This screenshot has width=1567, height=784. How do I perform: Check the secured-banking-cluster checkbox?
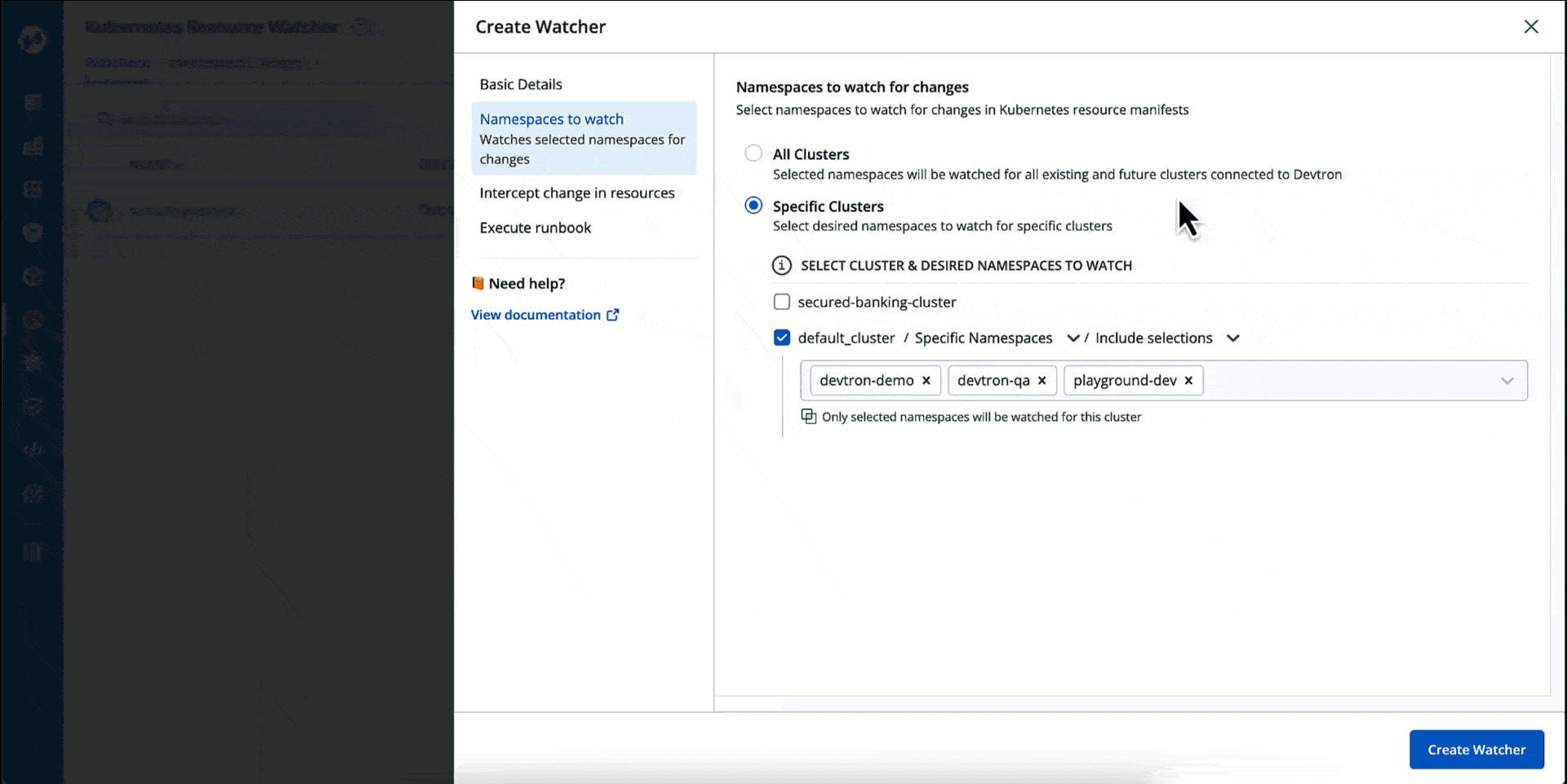click(x=782, y=303)
